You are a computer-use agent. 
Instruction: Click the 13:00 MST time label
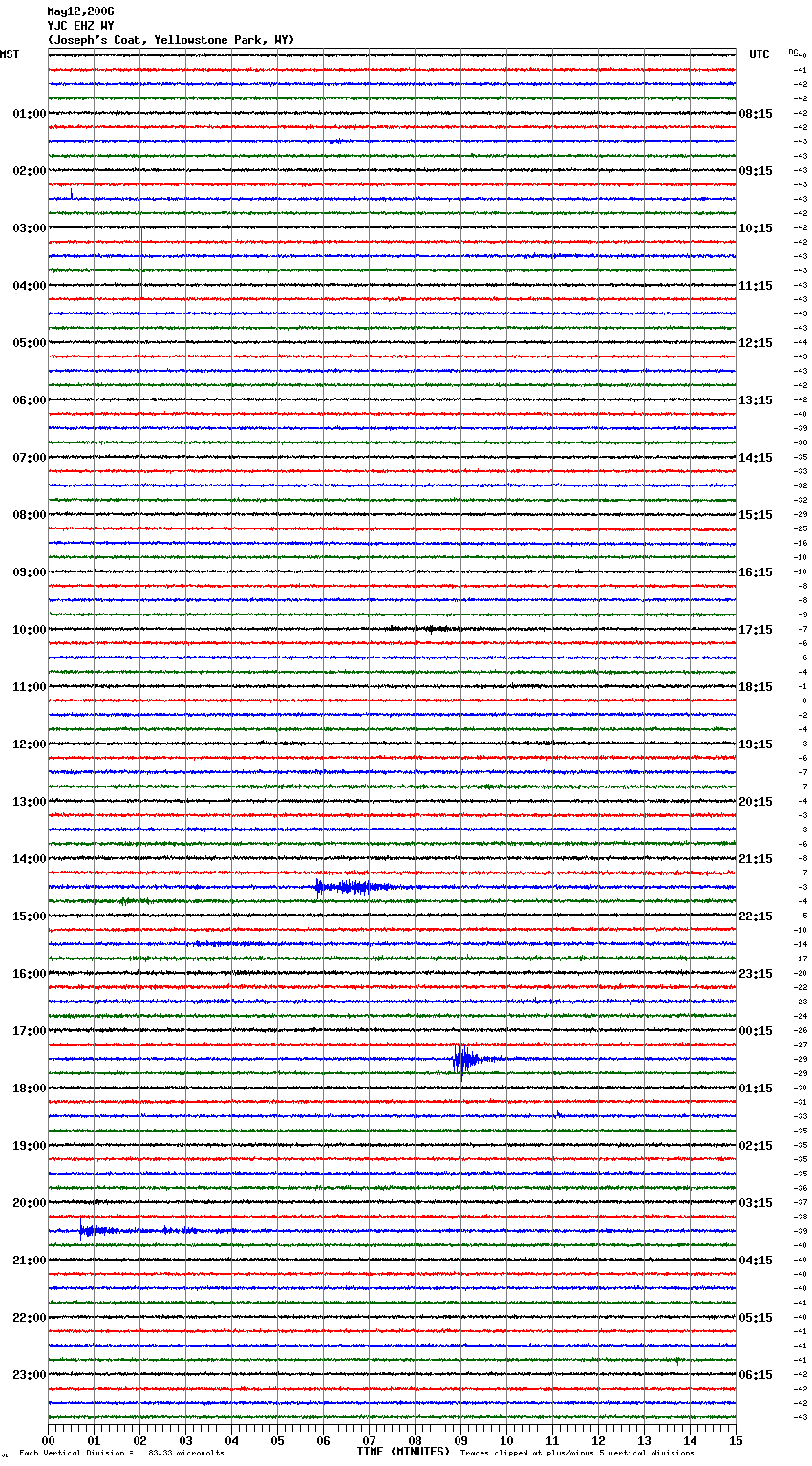coord(29,802)
